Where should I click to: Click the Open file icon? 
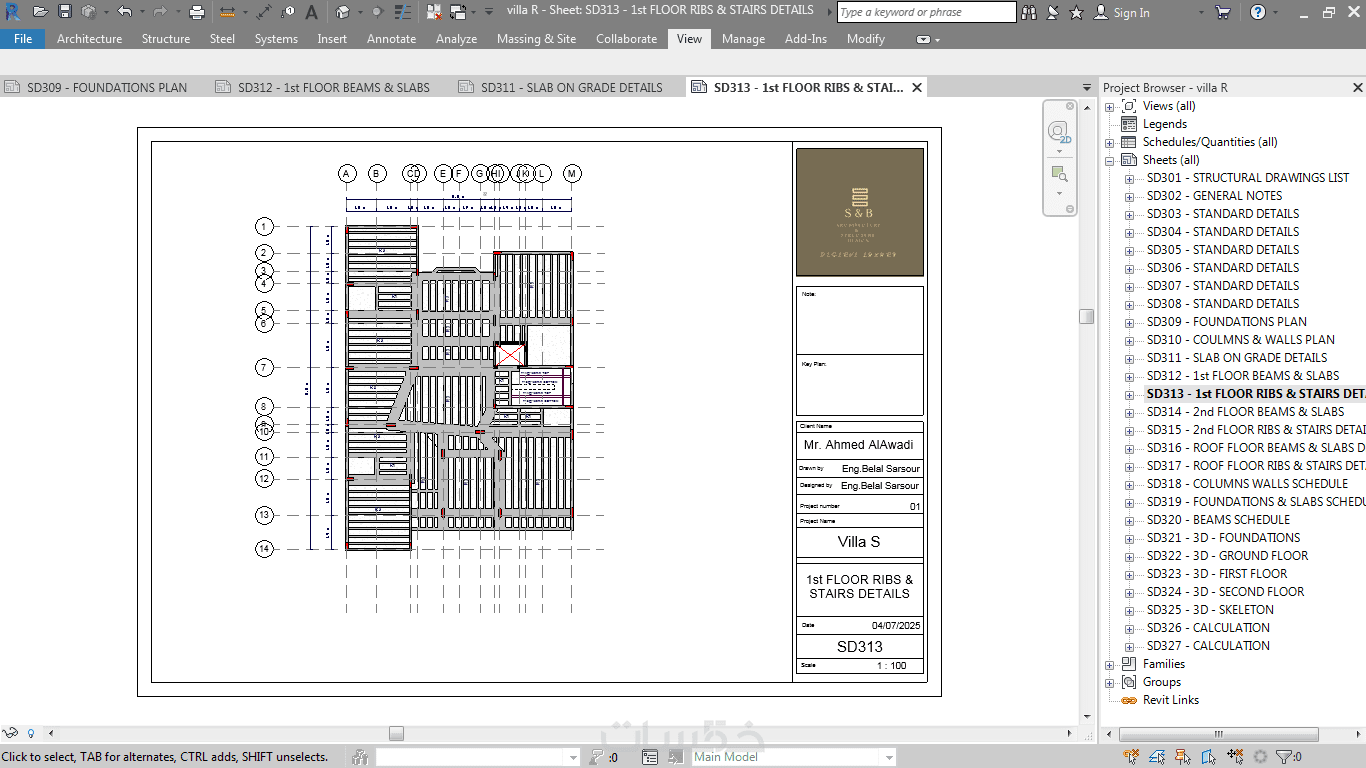click(40, 12)
